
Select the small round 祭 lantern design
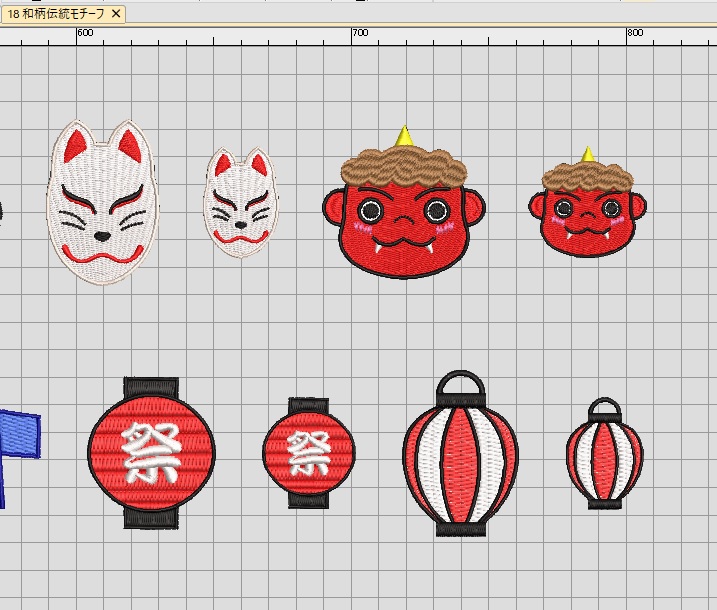coord(309,453)
